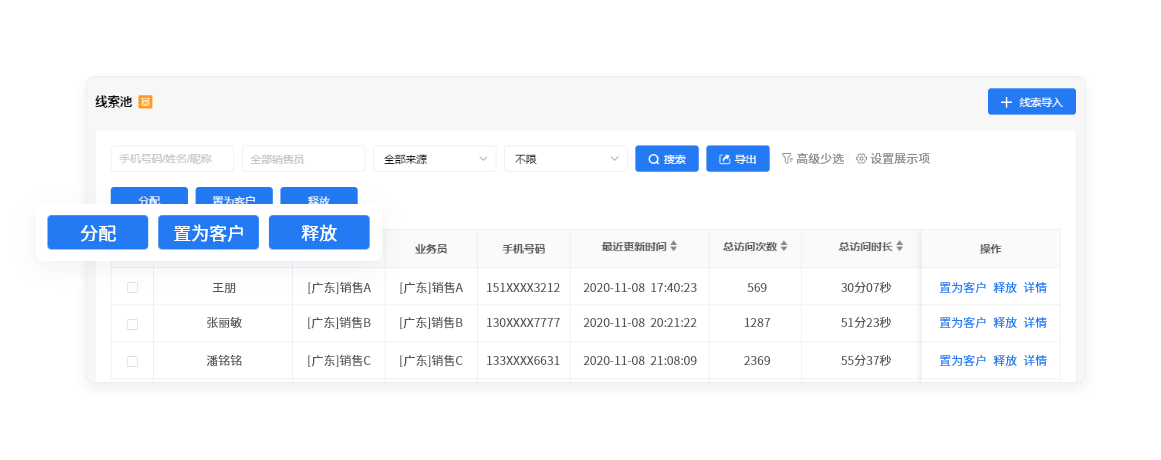Click 置为客户 link in 王朋's row
The width and height of the screenshot is (1161, 460).
963,287
